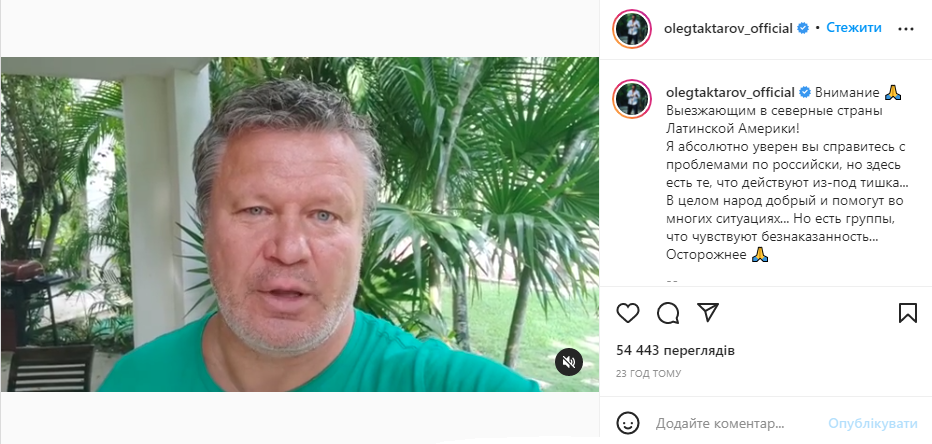Open the three-dots post options menu
932x444 pixels.
(x=906, y=29)
